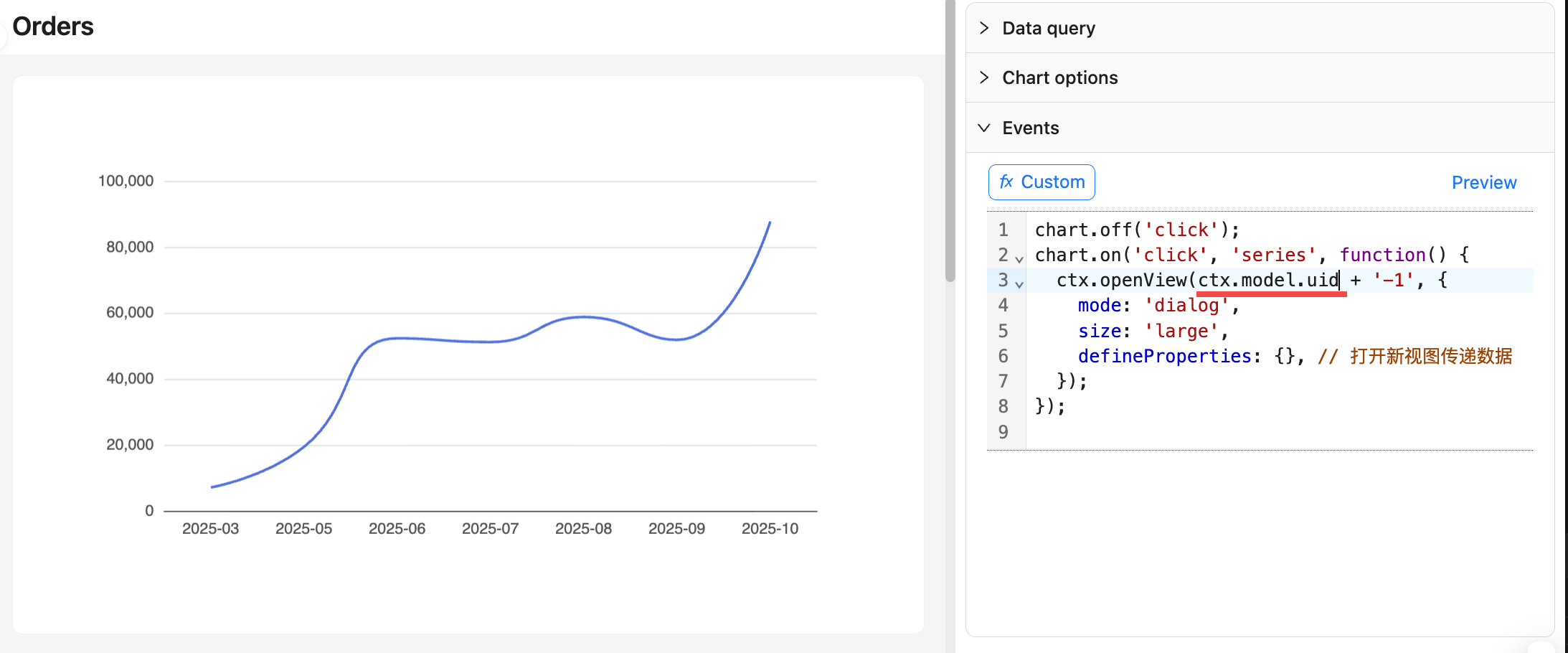Click the Chinese comment on line 6
1568x653 pixels.
click(1430, 356)
